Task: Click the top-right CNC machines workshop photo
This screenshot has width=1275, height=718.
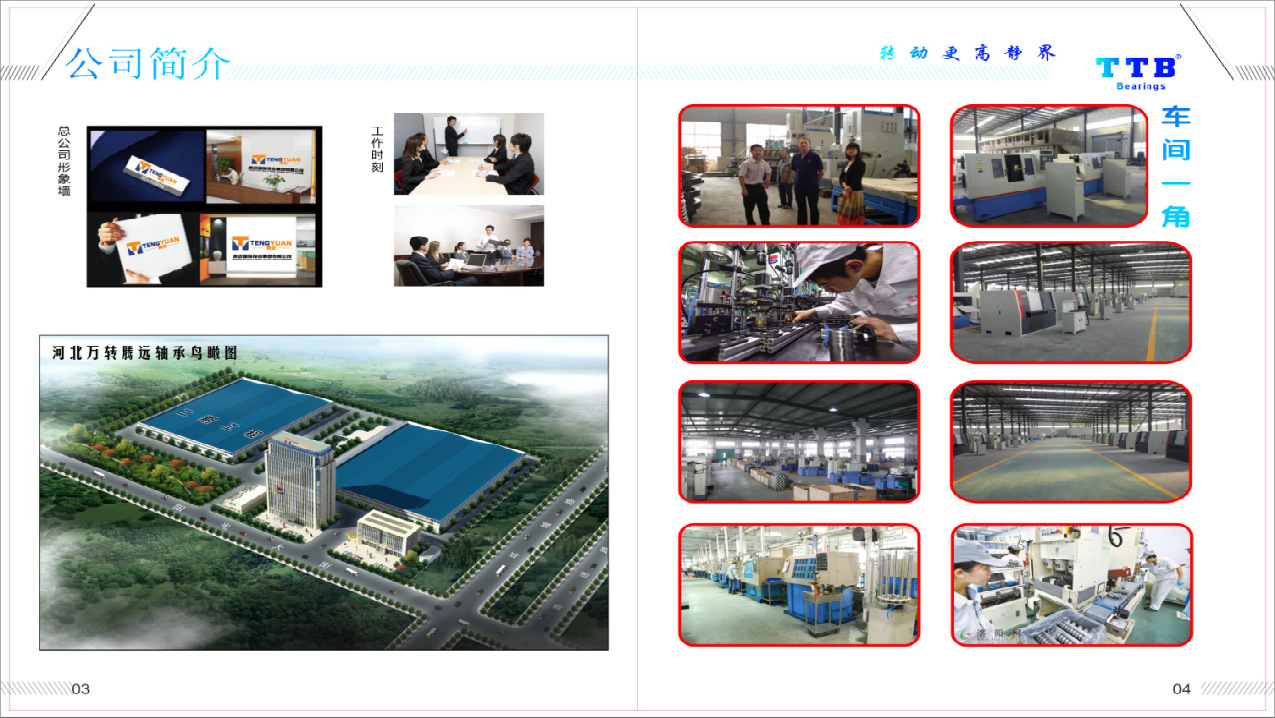Action: click(x=1048, y=165)
